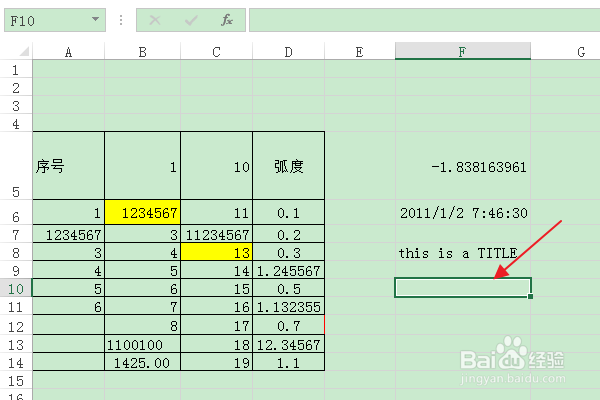Click cell with value -1.838163961
The image size is (600, 400).
[x=463, y=166]
